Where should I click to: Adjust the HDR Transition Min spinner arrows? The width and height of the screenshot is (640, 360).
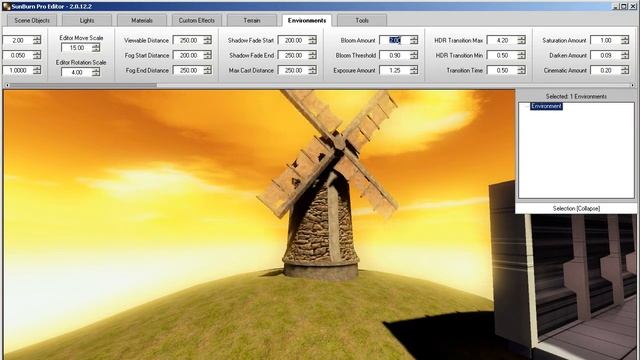point(522,55)
